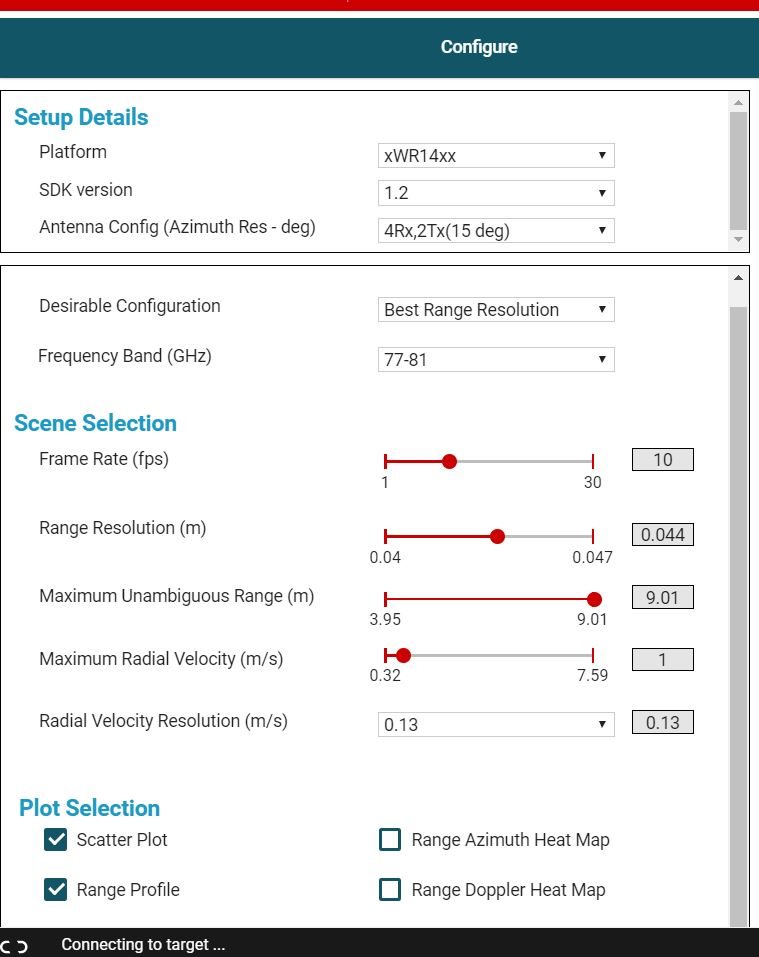
Task: Click the Frame Rate value field
Action: tap(662, 460)
